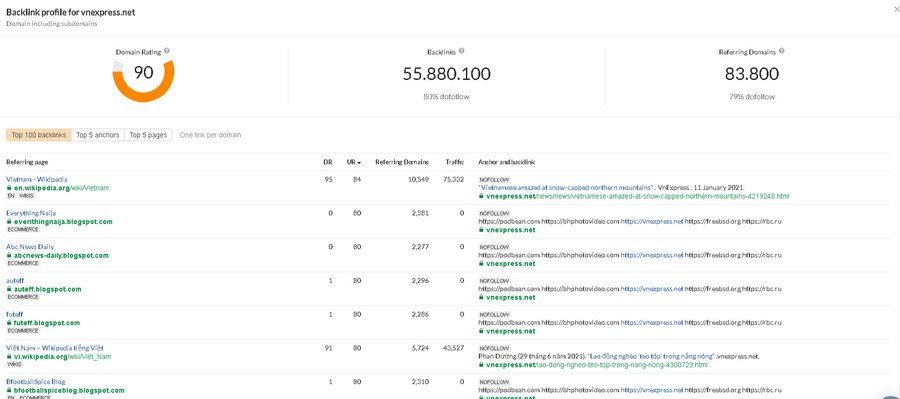
Task: Click the lock icon before everithingnaija.blogspot.com
Action: pos(9,222)
